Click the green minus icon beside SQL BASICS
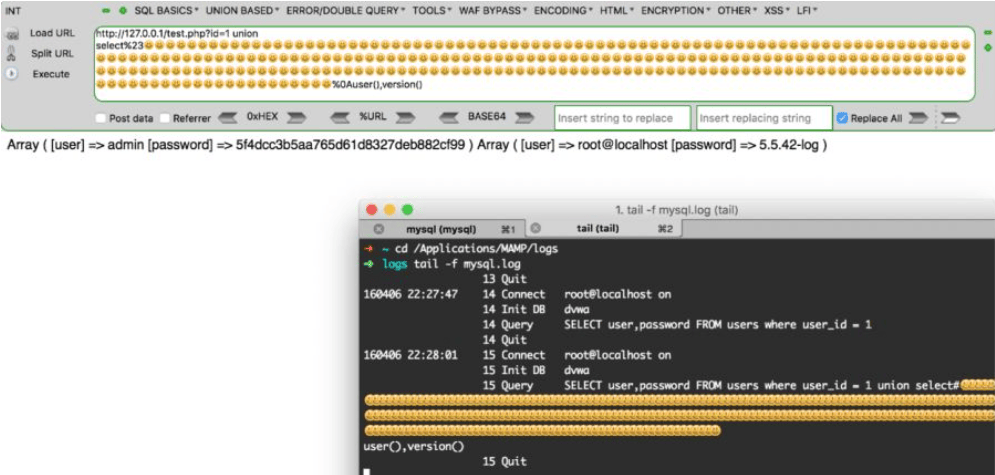Image resolution: width=995 pixels, height=475 pixels. pos(107,11)
